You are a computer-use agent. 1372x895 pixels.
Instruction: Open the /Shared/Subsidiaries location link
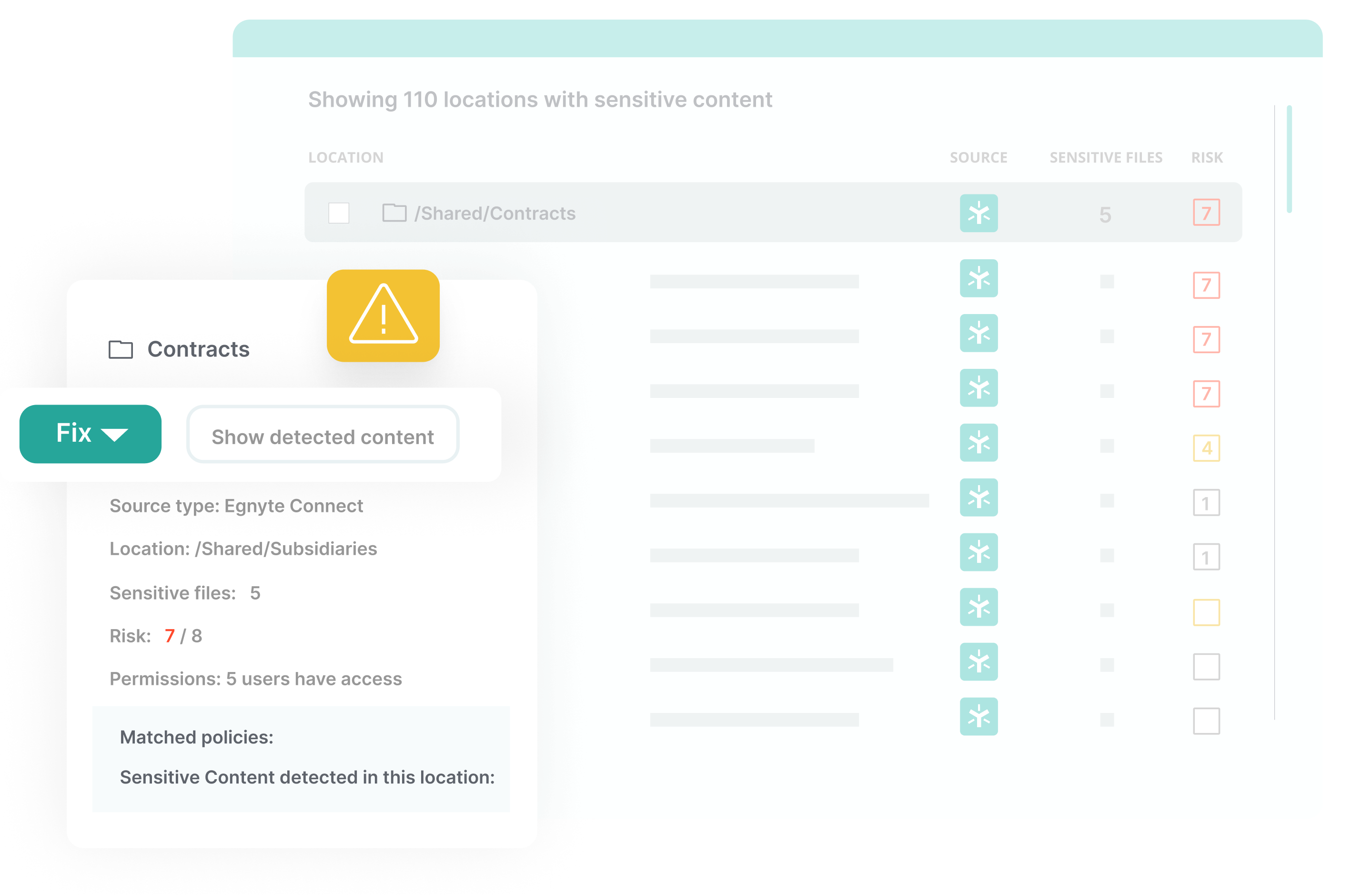286,549
